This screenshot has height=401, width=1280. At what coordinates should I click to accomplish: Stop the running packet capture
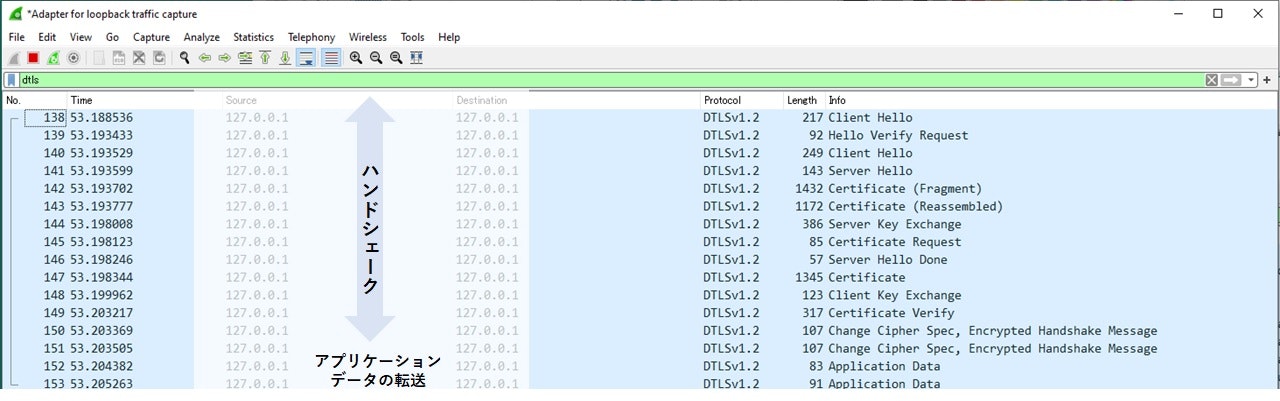point(33,58)
